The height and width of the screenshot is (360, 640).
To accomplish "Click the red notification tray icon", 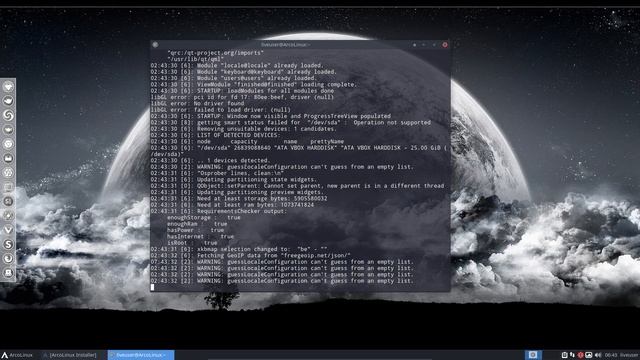I will click(580, 355).
